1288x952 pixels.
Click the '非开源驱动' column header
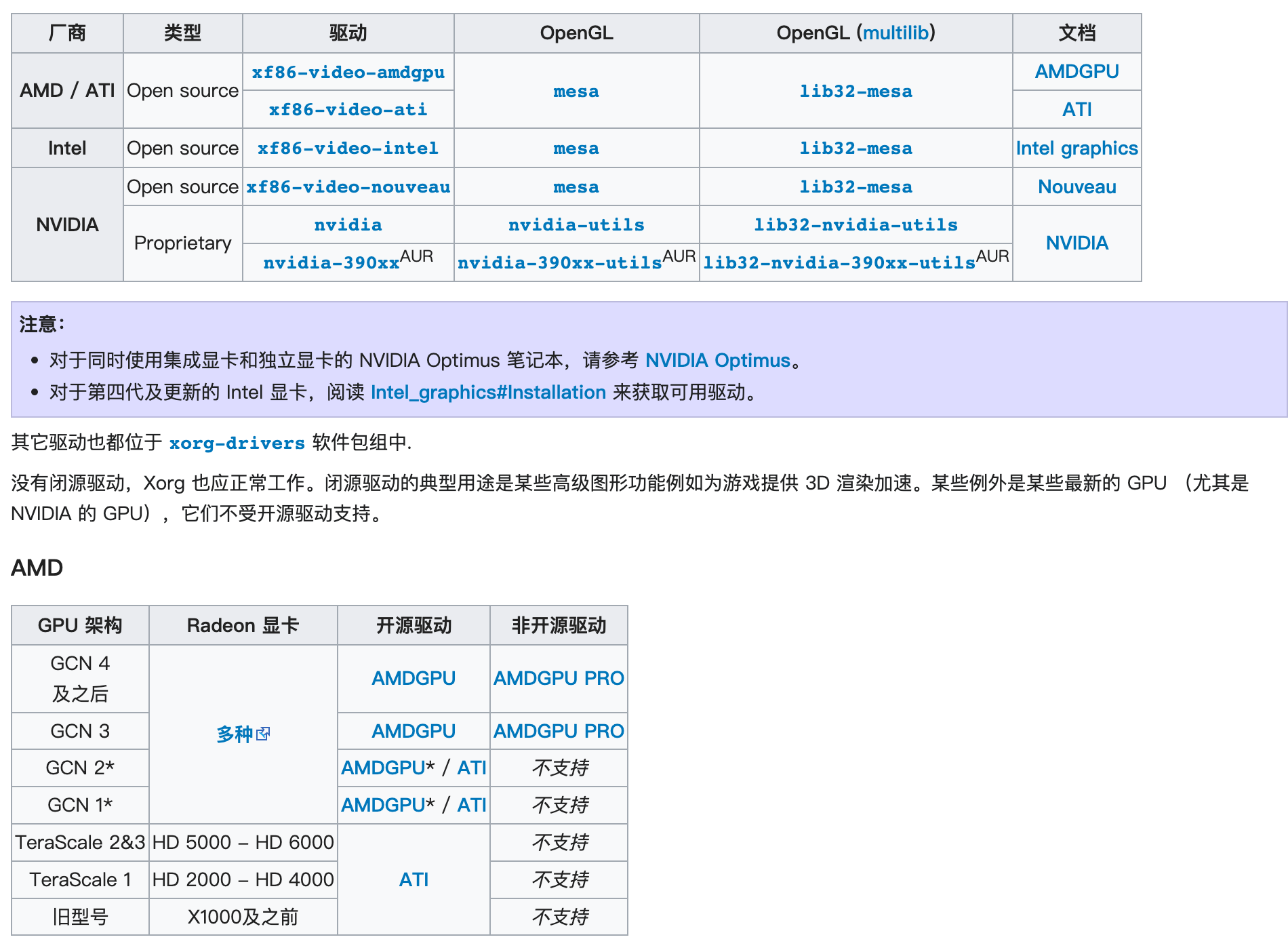559,625
